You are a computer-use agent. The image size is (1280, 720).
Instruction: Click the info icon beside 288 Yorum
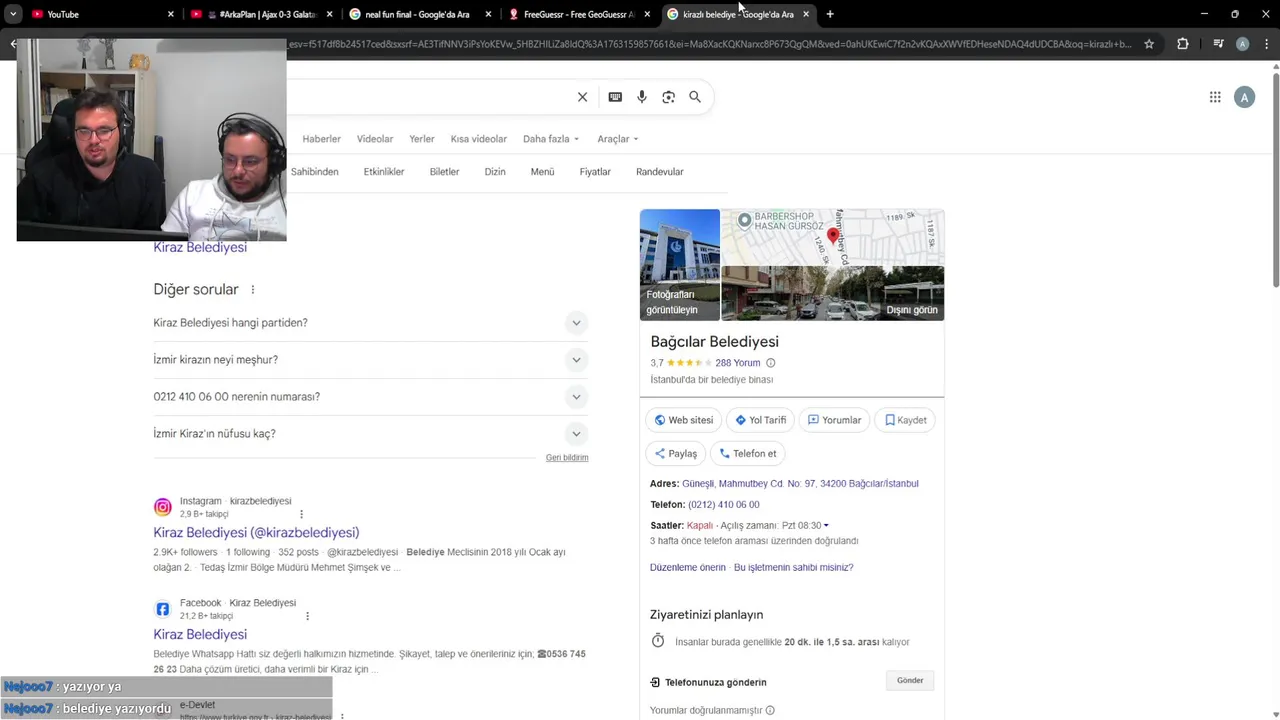770,363
